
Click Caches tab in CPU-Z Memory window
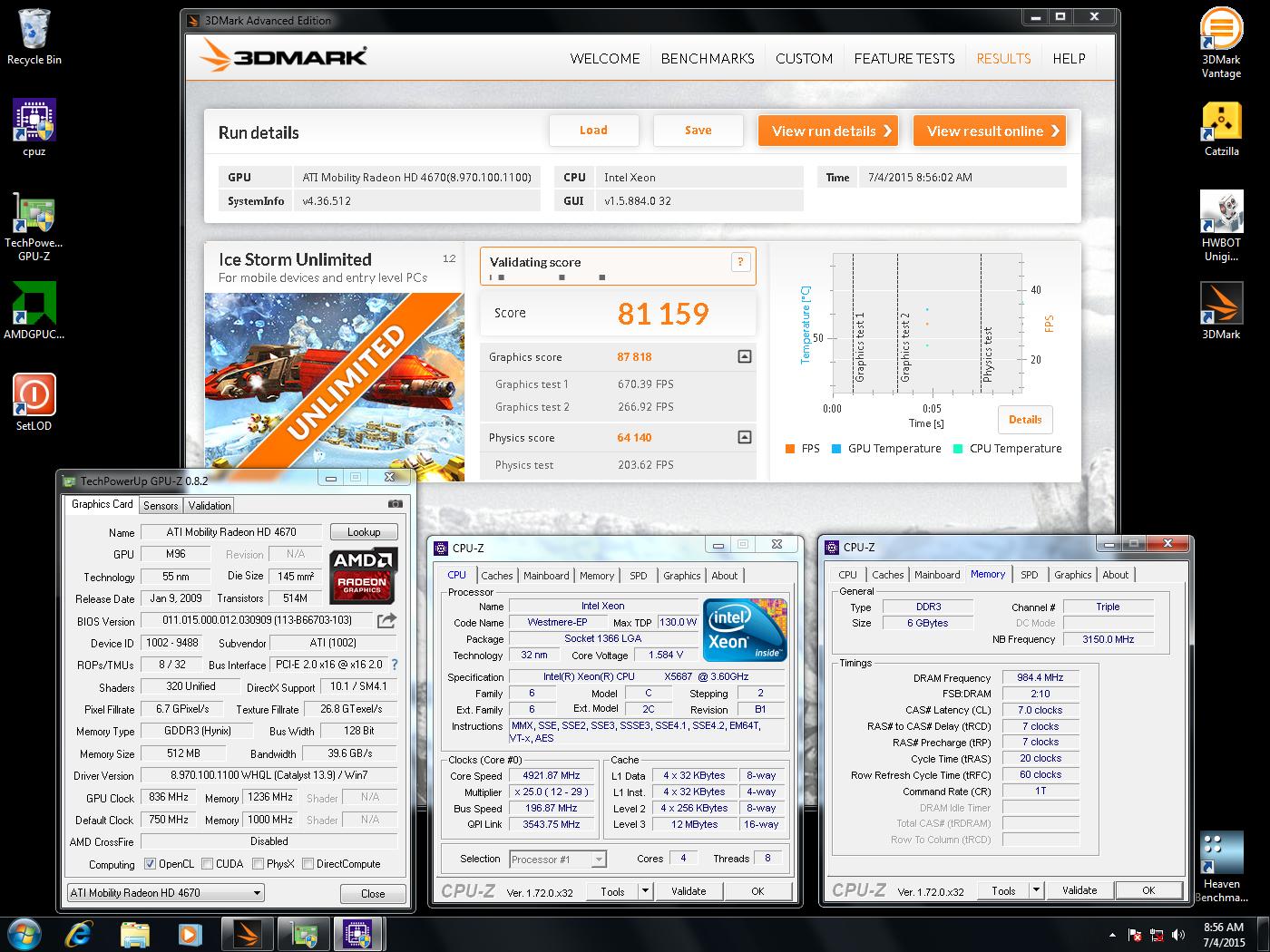[887, 575]
